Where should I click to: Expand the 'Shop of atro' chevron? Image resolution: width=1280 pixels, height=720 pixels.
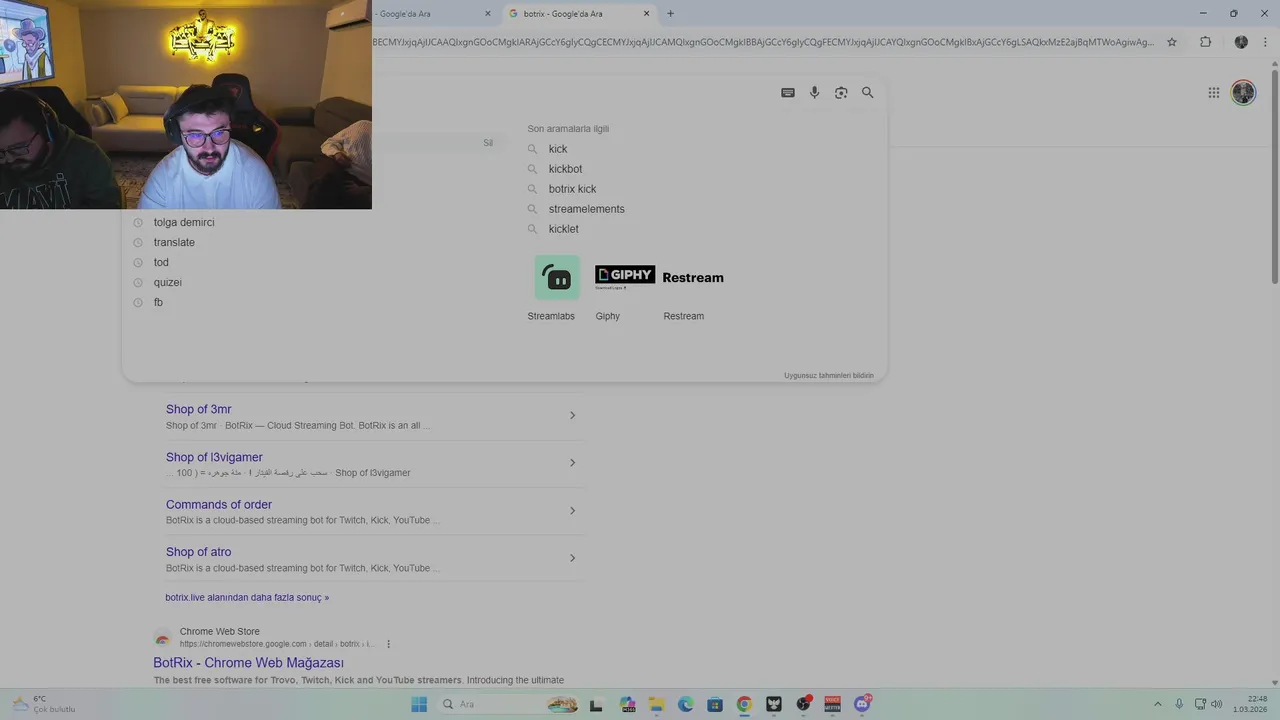coord(572,558)
